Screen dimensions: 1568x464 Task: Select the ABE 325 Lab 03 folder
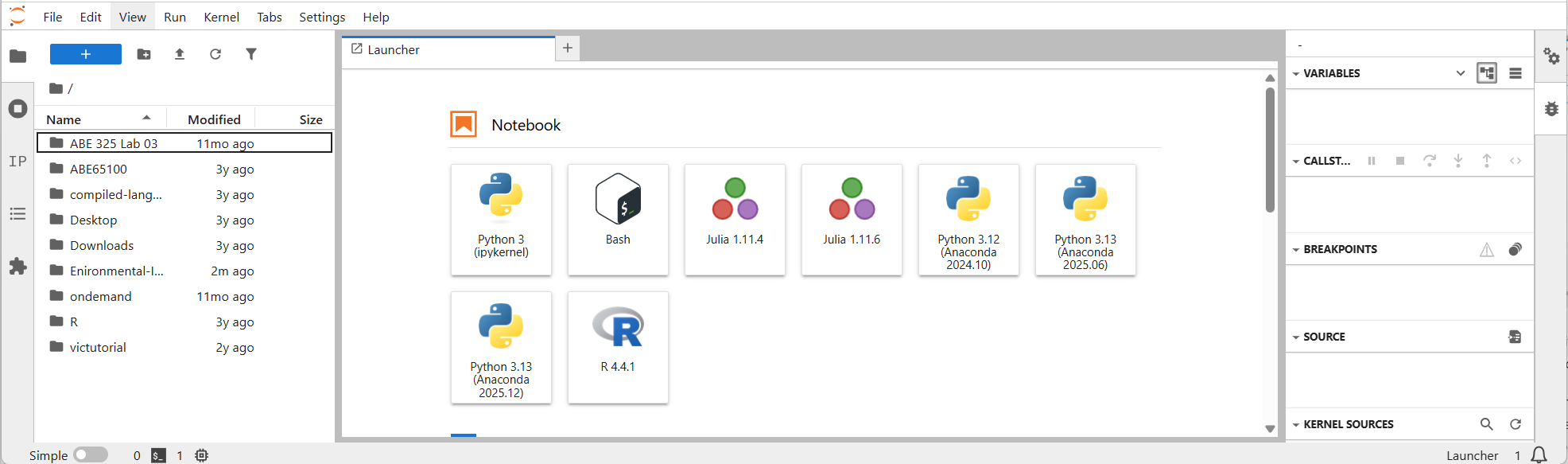184,143
